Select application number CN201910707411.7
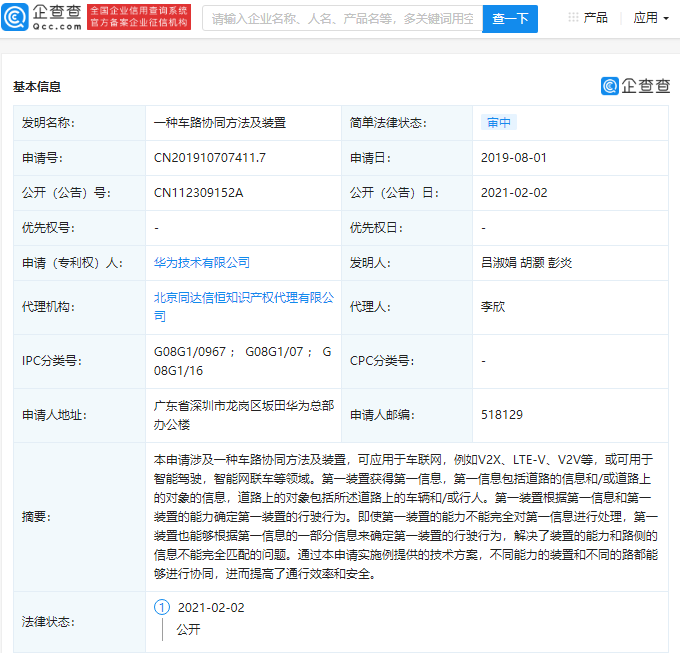 (x=210, y=157)
